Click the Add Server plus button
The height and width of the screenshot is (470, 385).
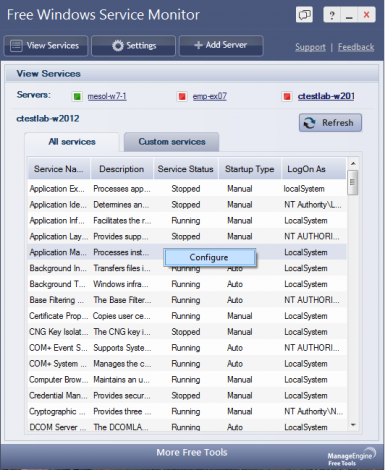(221, 46)
